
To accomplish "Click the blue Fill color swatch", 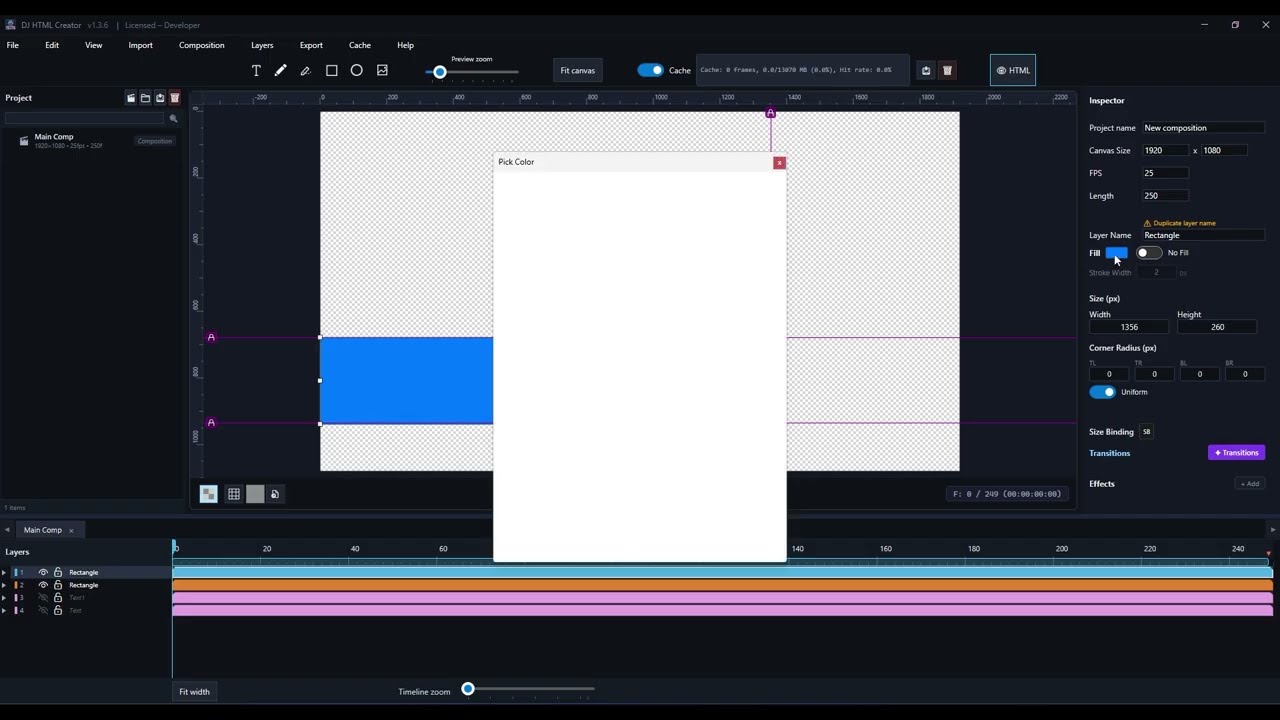I will [1116, 253].
